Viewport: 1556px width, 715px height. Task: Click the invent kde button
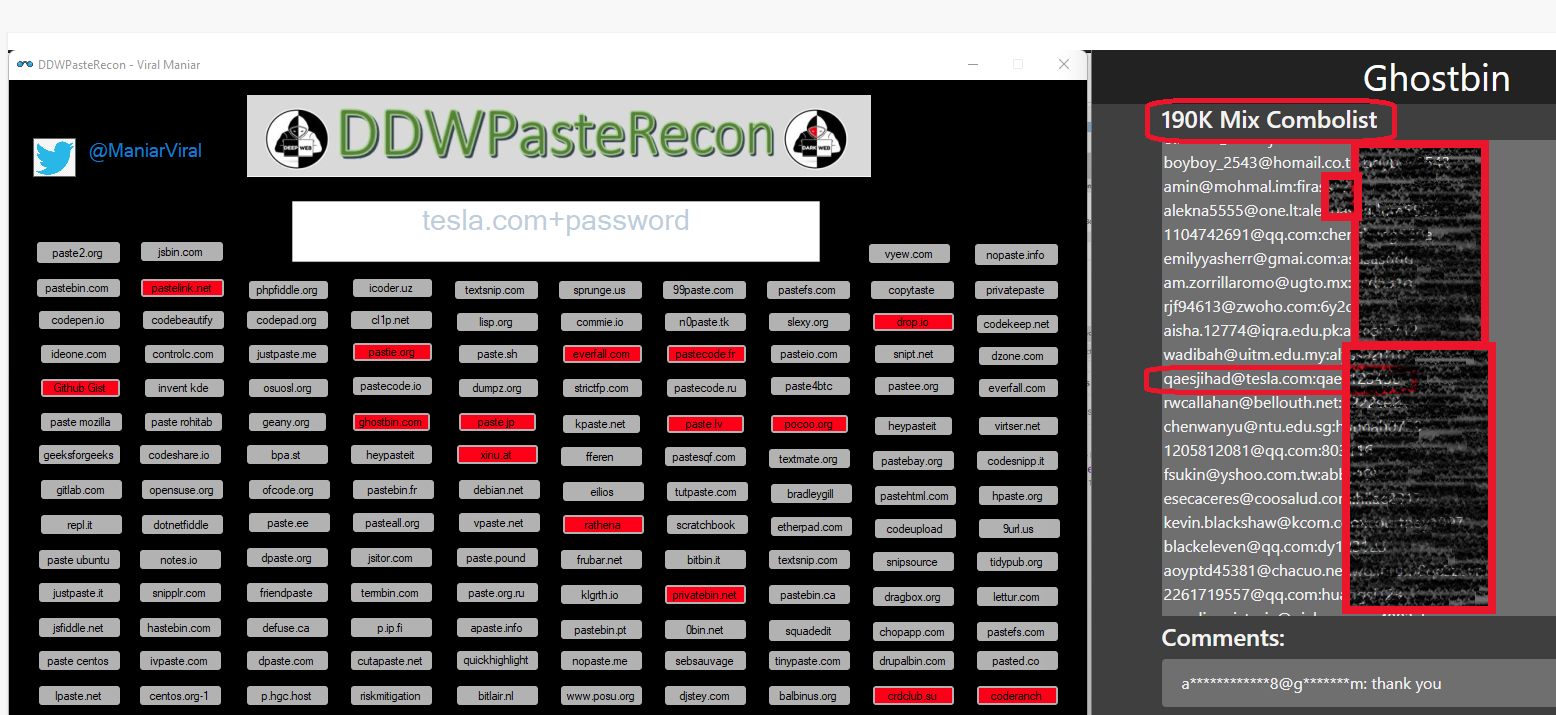[x=183, y=388]
